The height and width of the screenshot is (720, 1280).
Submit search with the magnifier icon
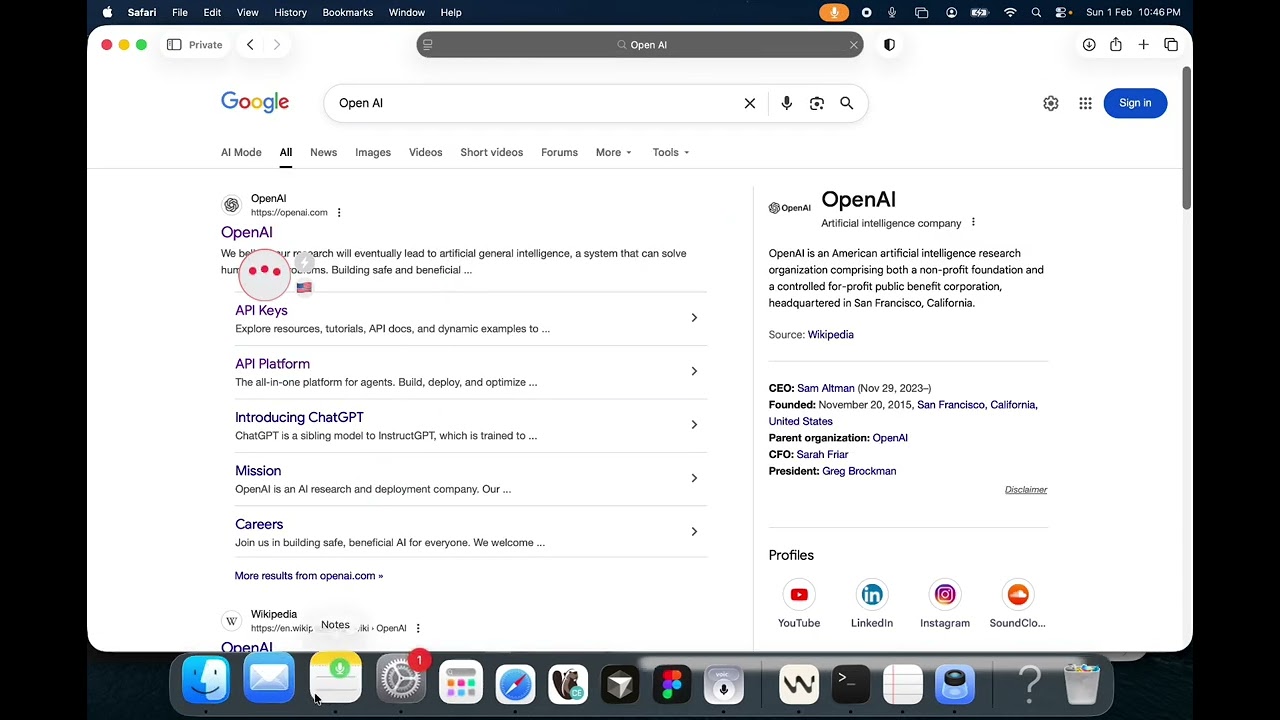[x=847, y=103]
